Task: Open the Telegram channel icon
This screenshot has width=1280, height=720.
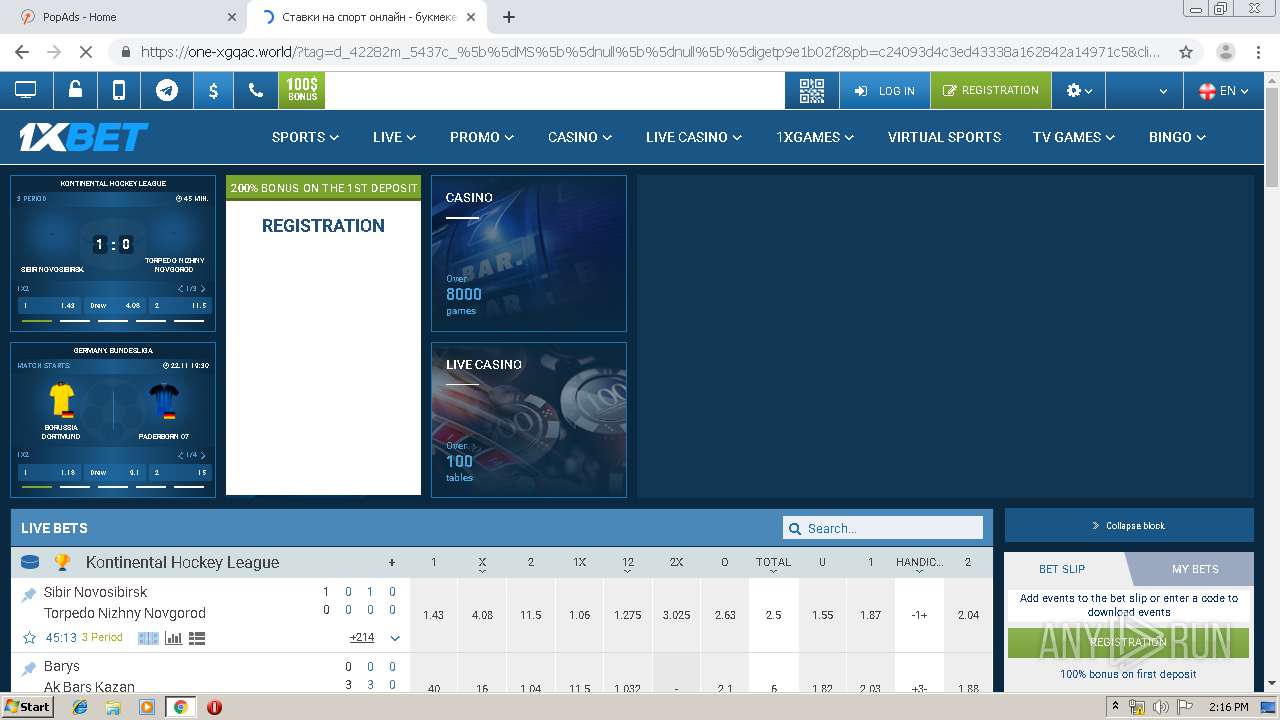Action: (167, 91)
